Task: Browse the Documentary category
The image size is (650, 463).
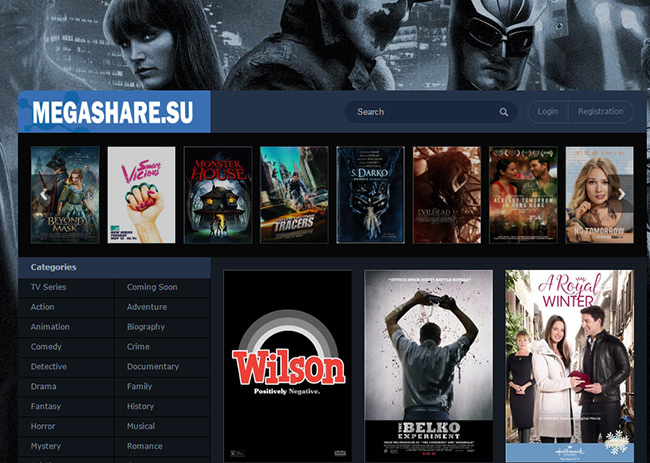Action: click(162, 367)
